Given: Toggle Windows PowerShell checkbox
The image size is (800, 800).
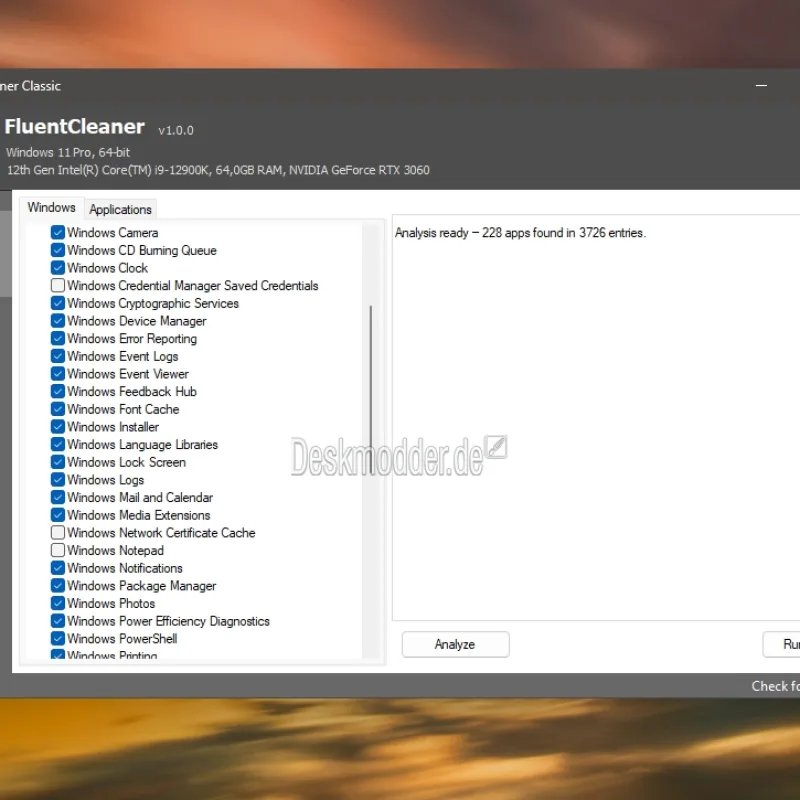Looking at the screenshot, I should click(58, 638).
